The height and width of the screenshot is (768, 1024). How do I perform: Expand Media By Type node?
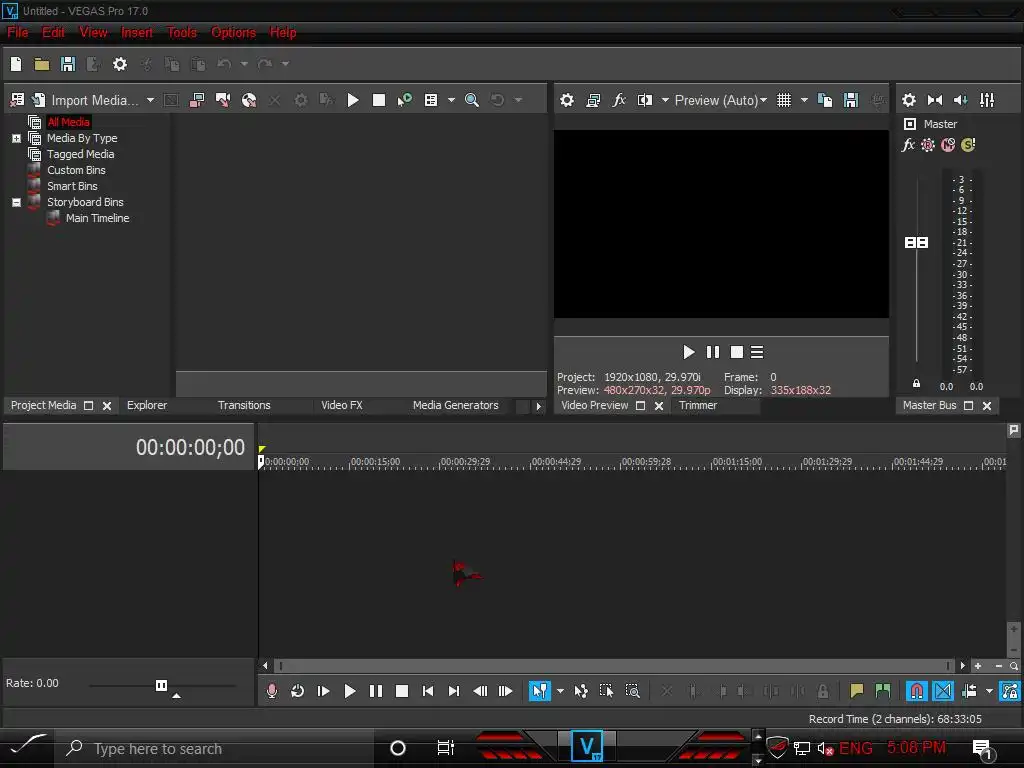[16, 138]
